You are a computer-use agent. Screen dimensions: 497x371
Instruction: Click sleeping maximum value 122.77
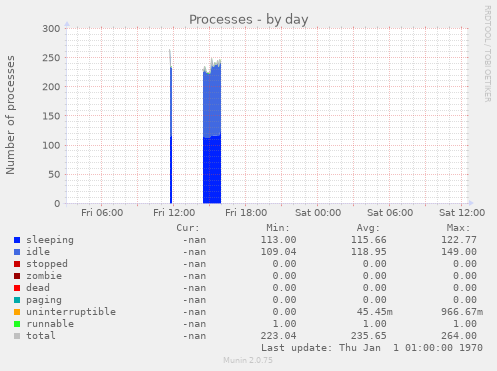pos(459,240)
